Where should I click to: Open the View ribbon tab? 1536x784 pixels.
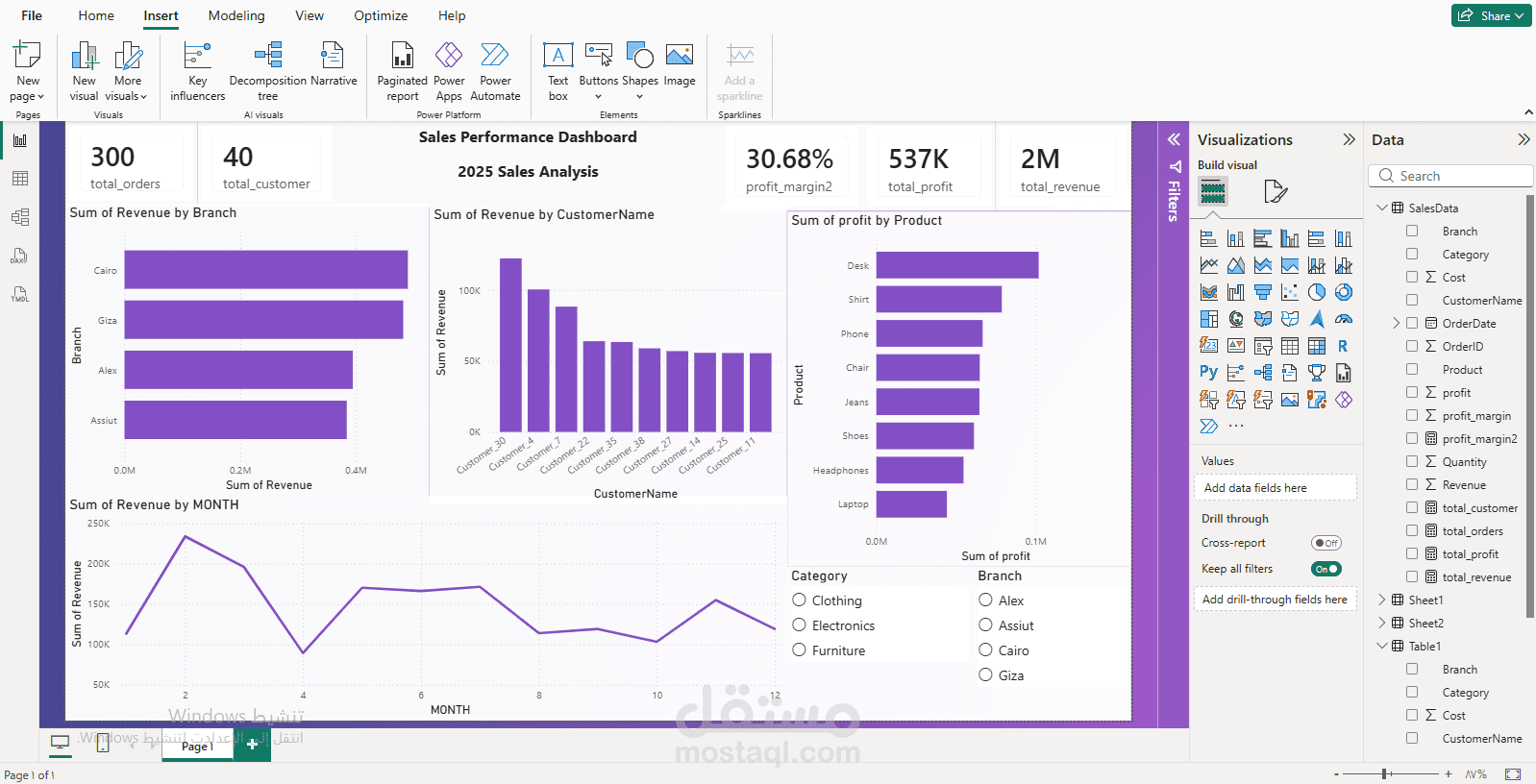click(310, 15)
